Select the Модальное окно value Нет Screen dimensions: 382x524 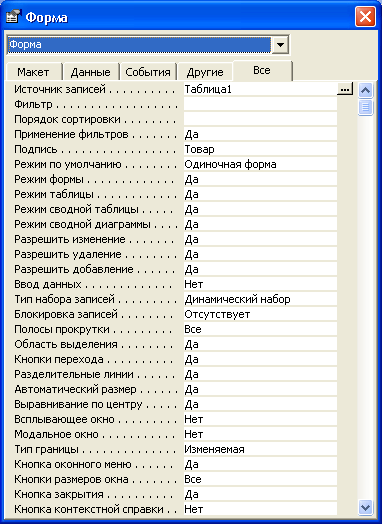pyautogui.click(x=260, y=434)
